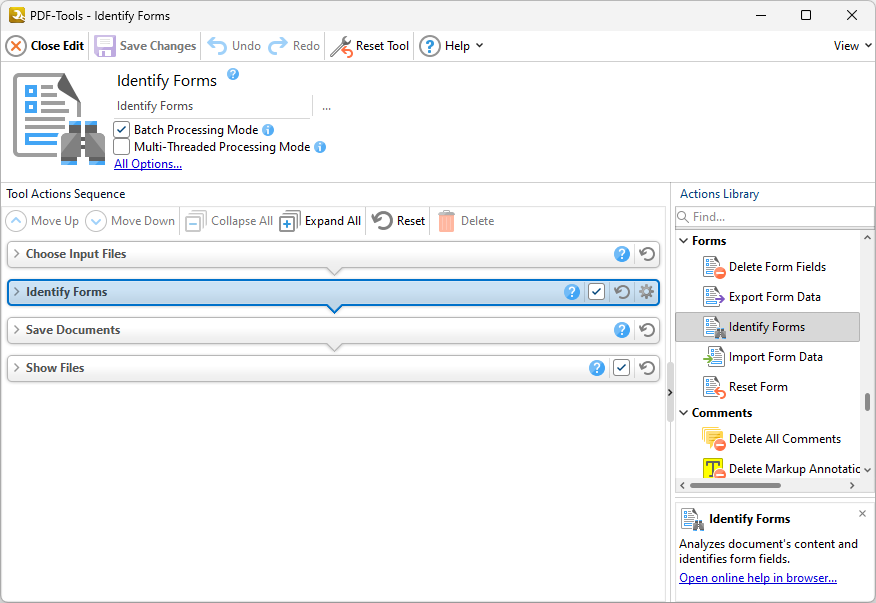Select Delete All Comments action

767,439
